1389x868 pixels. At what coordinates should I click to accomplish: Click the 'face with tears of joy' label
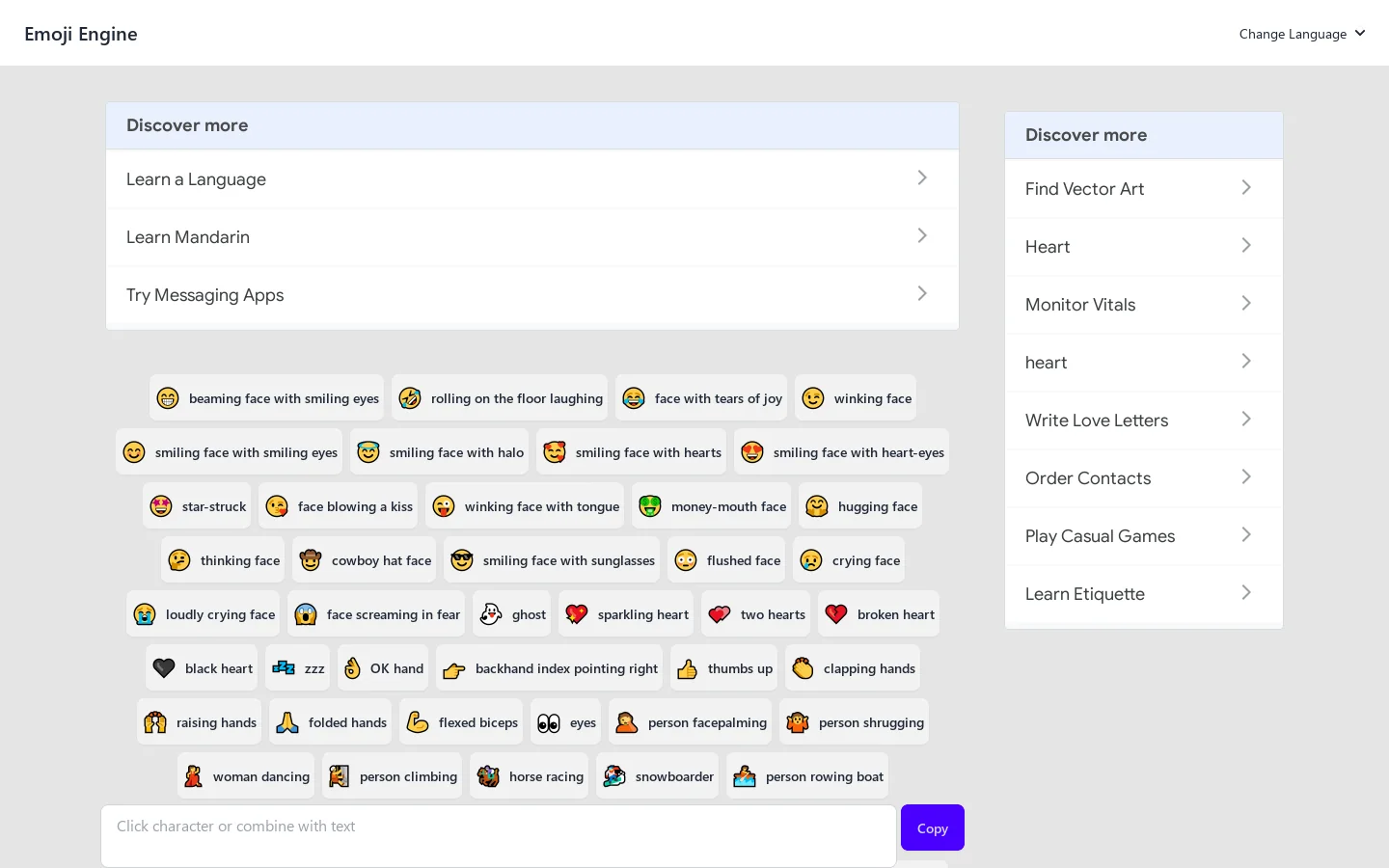(x=719, y=398)
